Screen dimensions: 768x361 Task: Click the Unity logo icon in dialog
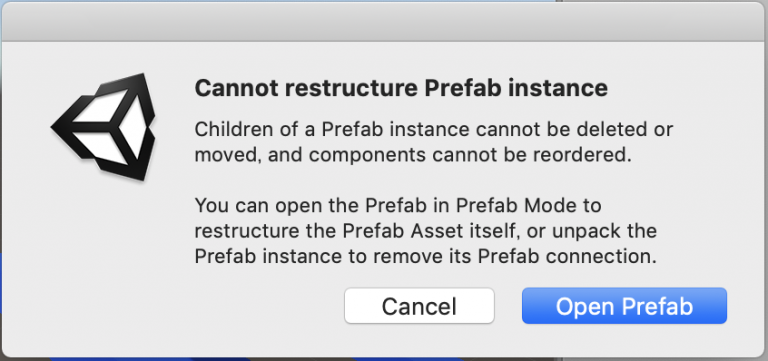coord(103,127)
